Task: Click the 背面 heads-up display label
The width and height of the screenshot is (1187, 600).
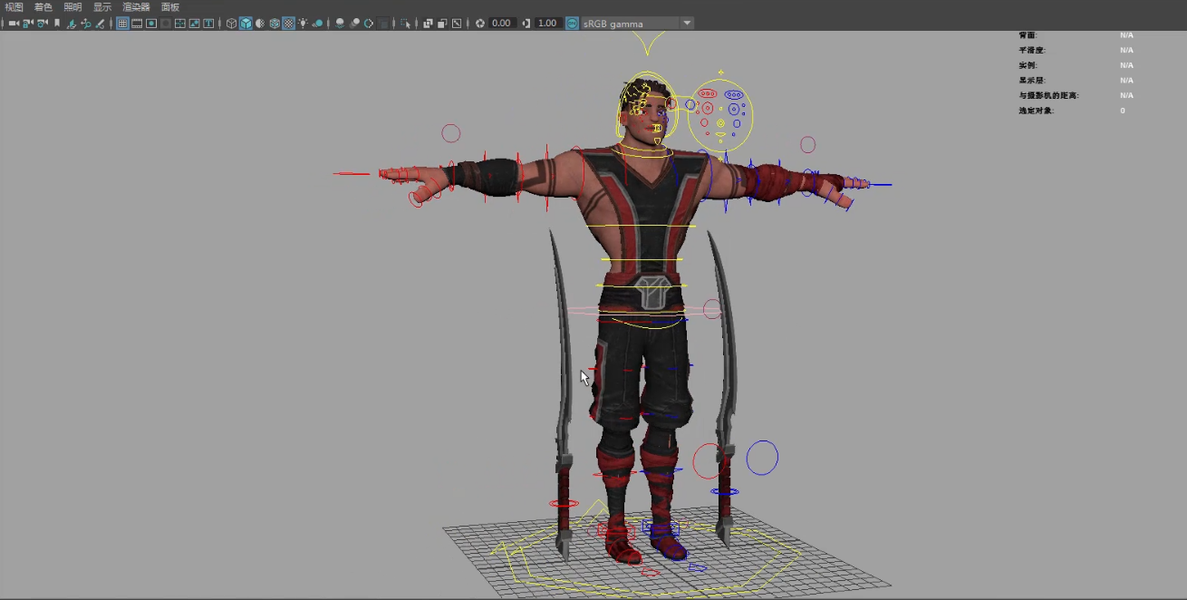Action: [1027, 35]
